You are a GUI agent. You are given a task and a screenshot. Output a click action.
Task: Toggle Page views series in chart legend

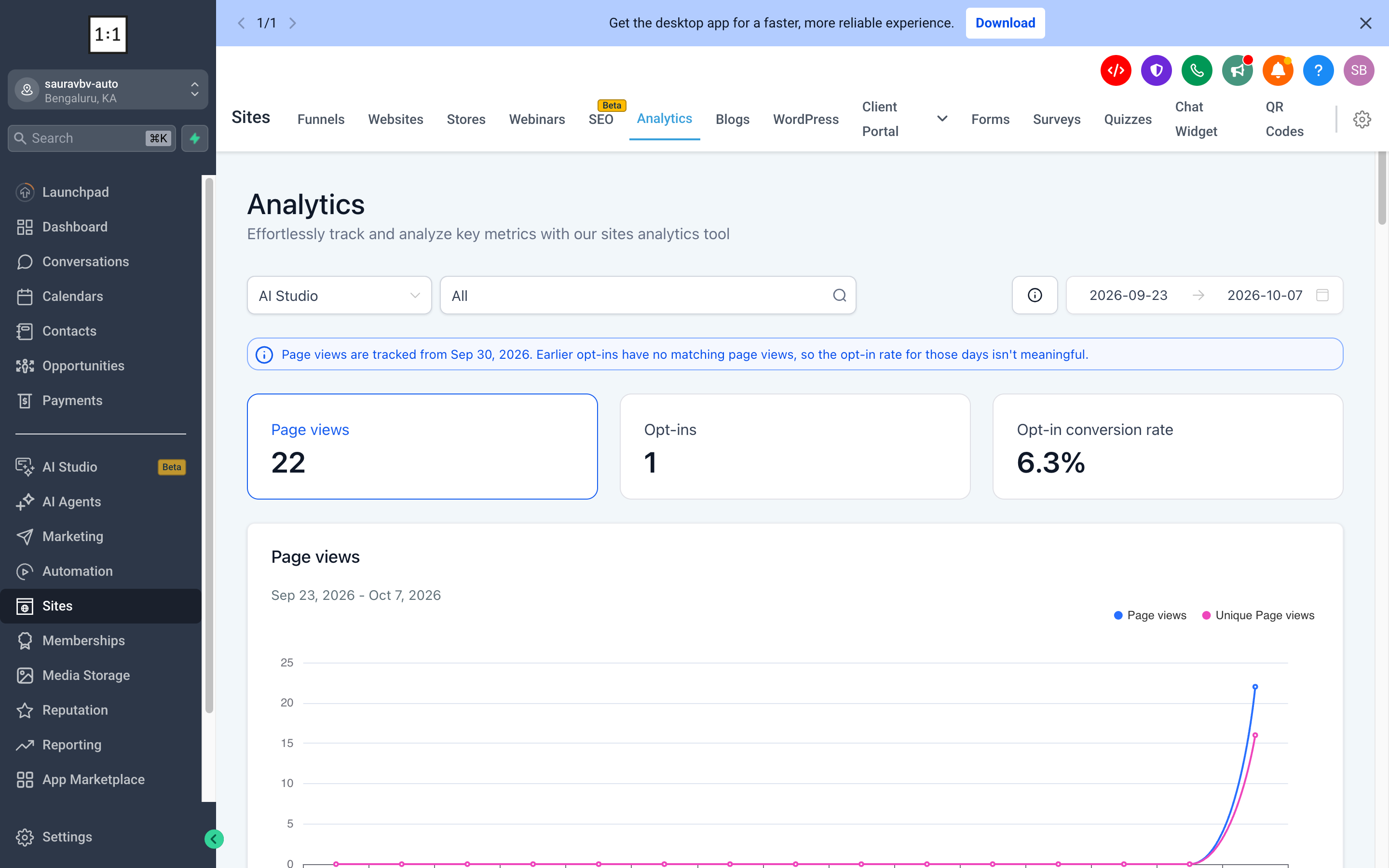(x=1150, y=615)
